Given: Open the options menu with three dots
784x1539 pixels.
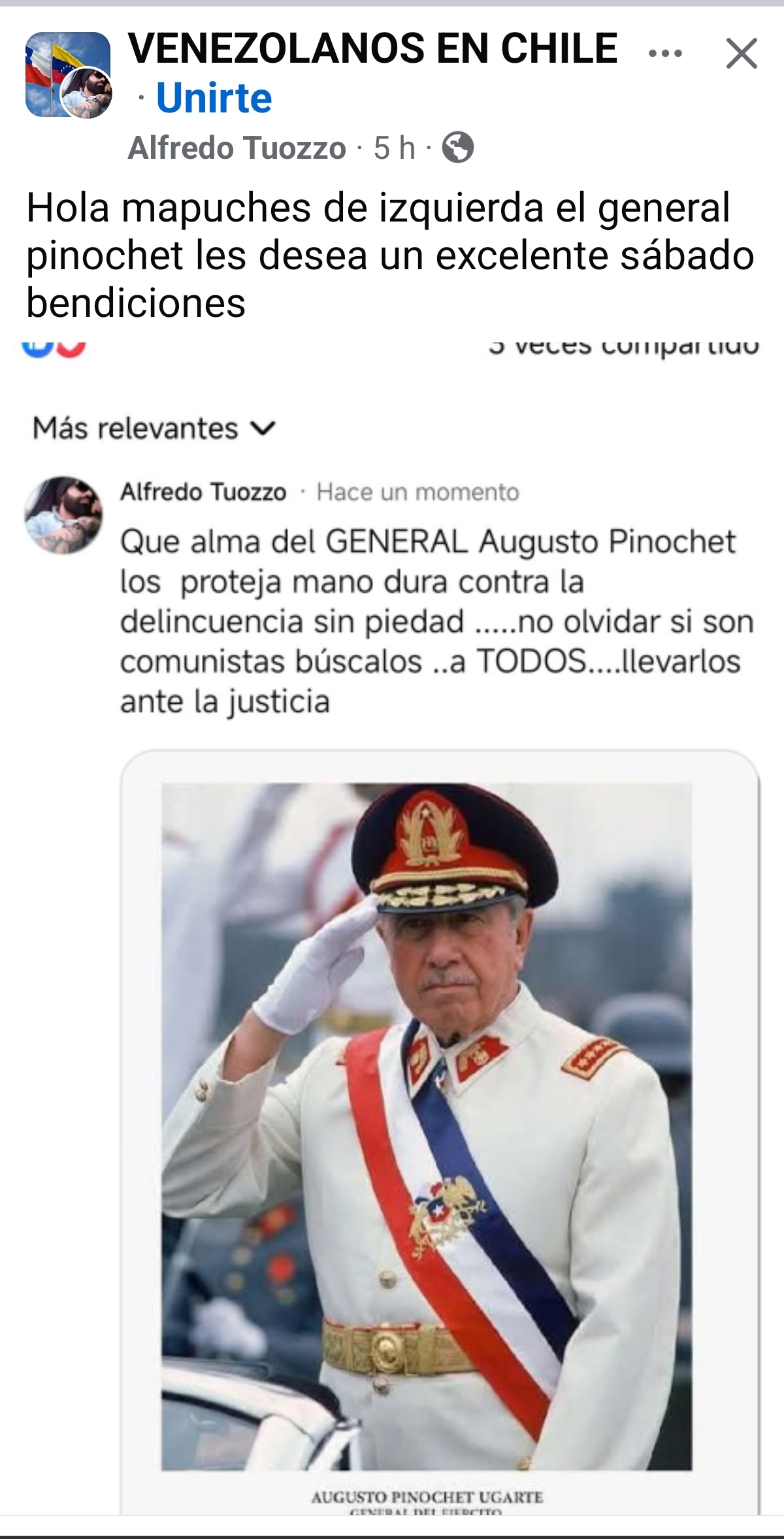Looking at the screenshot, I should 665,54.
